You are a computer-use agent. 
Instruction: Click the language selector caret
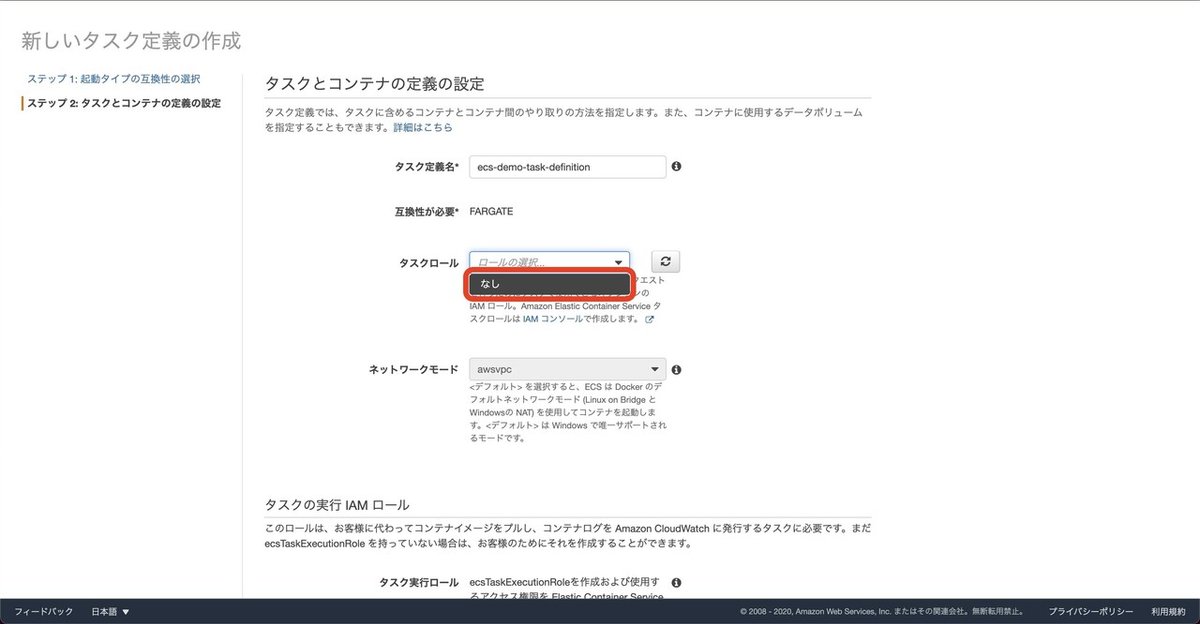pyautogui.click(x=127, y=611)
